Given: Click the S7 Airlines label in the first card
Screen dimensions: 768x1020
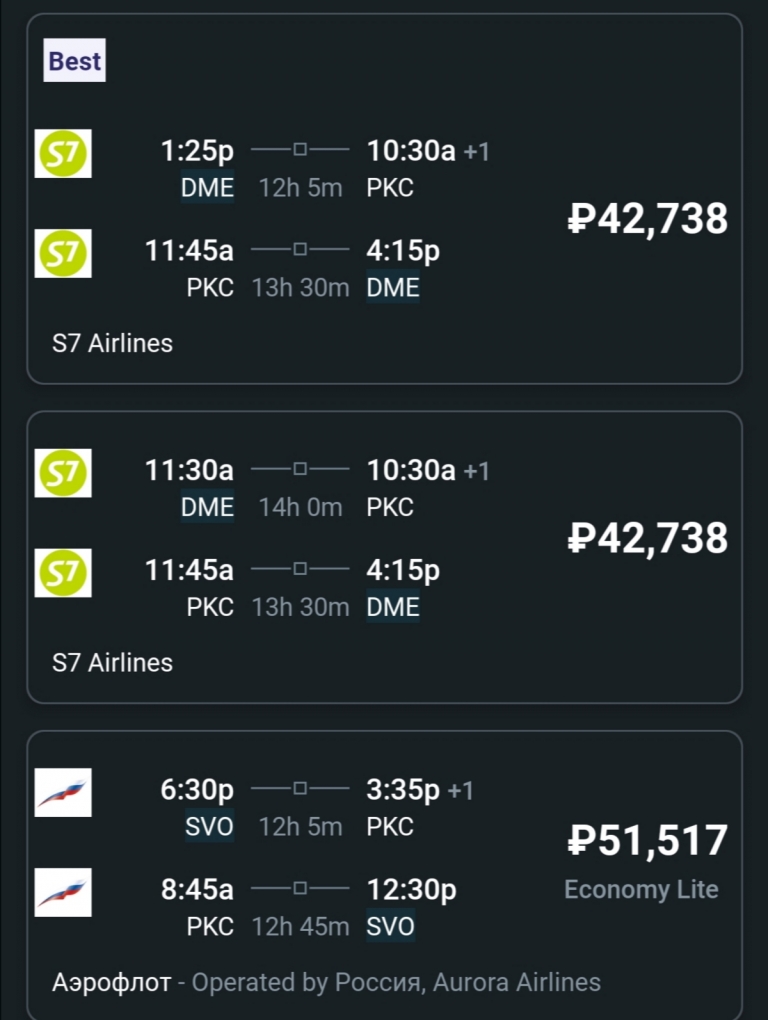Looking at the screenshot, I should tap(113, 343).
